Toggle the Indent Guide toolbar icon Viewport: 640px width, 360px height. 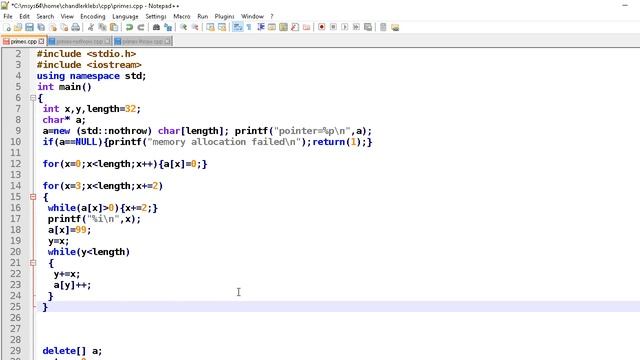coord(260,27)
